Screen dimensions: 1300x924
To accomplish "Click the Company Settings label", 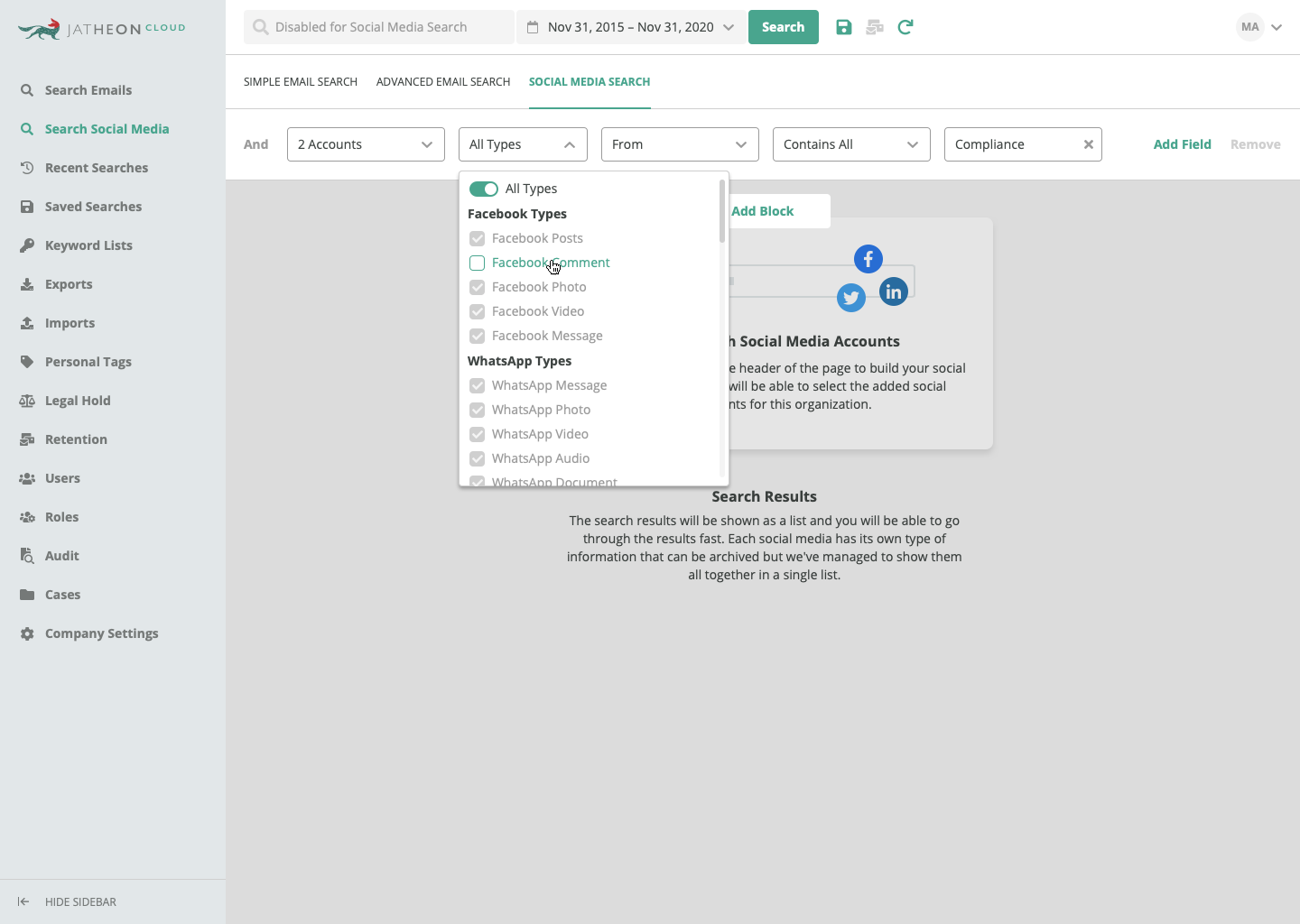I will 102,633.
